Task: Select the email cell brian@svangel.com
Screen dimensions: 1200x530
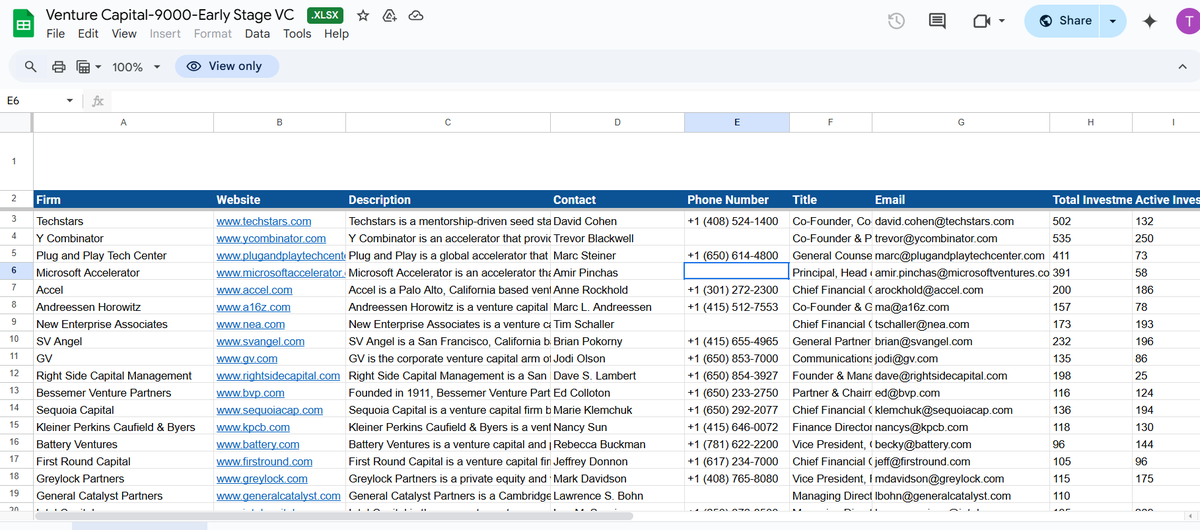Action: (961, 341)
